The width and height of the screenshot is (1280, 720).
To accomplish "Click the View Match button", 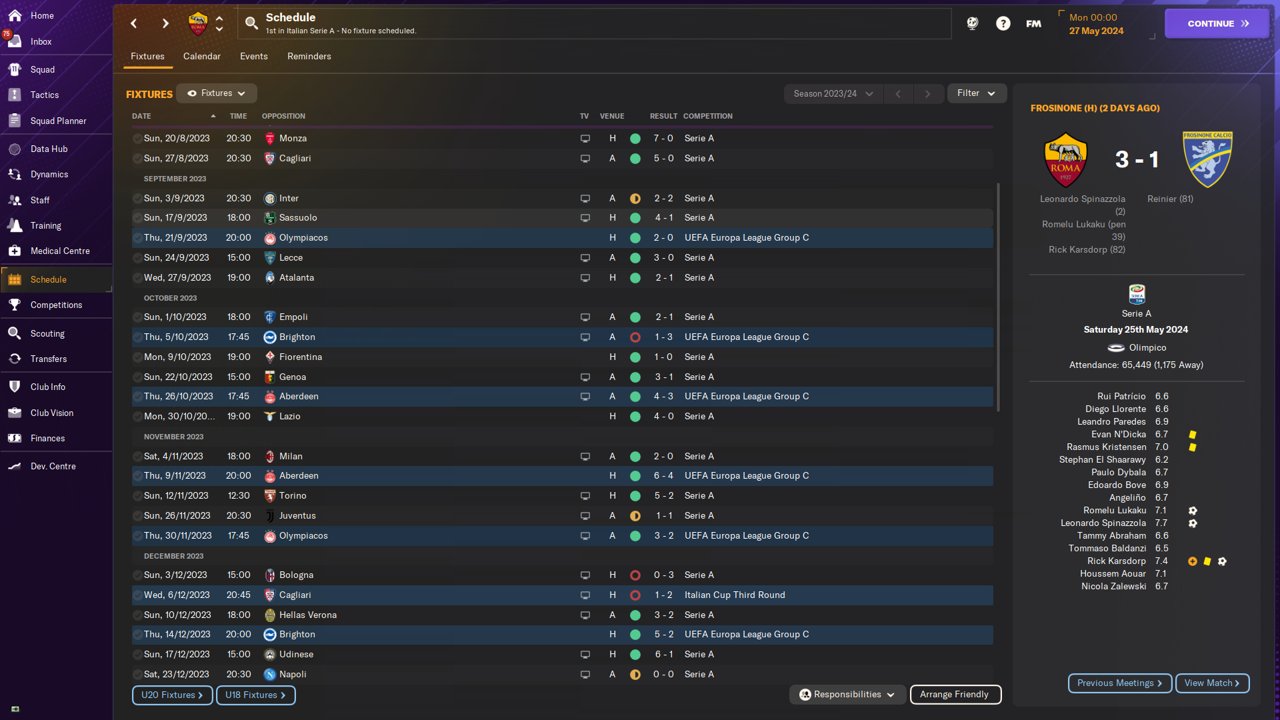I will pos(1212,683).
